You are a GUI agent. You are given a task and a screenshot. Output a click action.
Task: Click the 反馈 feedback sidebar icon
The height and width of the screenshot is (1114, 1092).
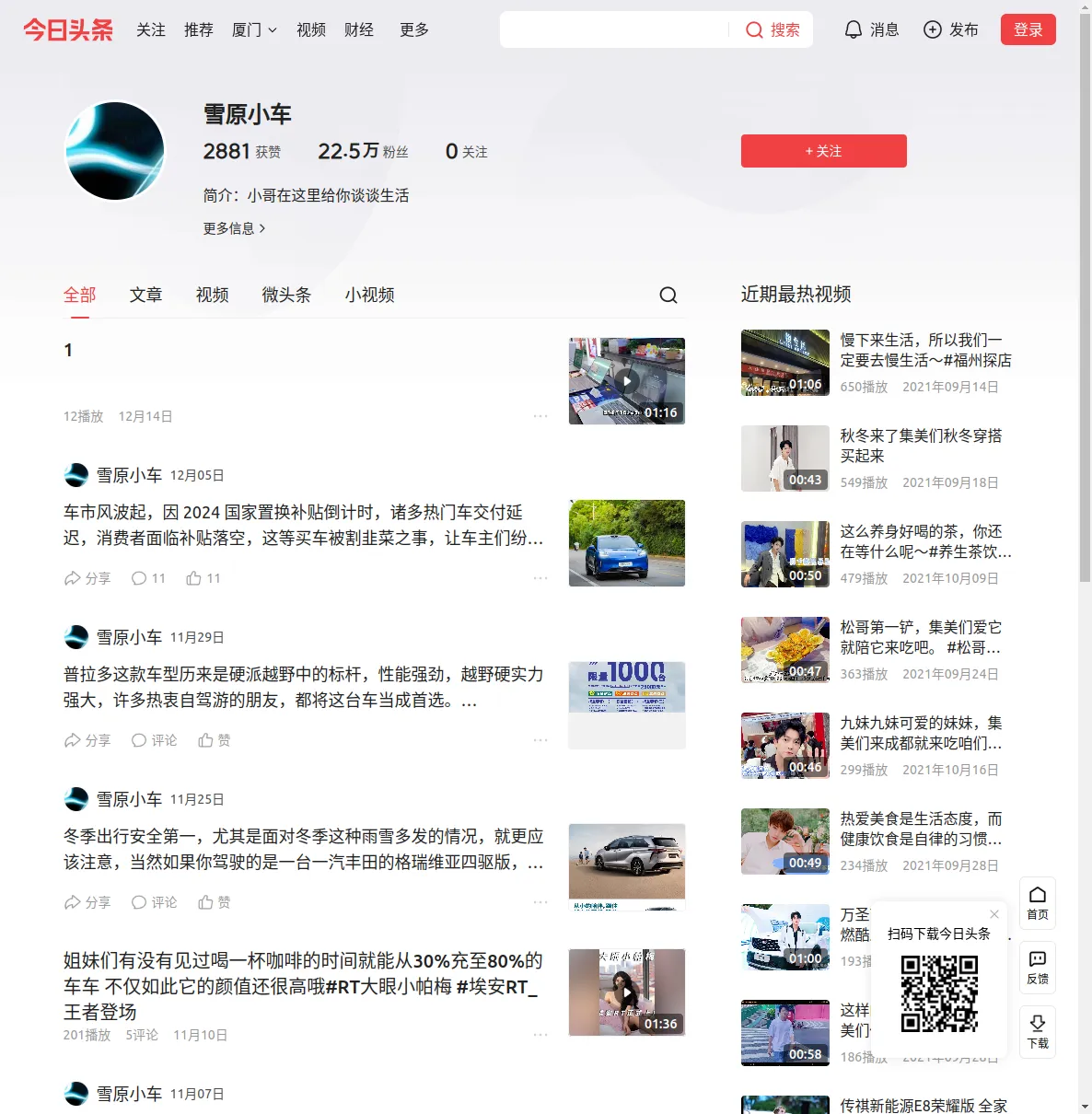pos(1038,968)
